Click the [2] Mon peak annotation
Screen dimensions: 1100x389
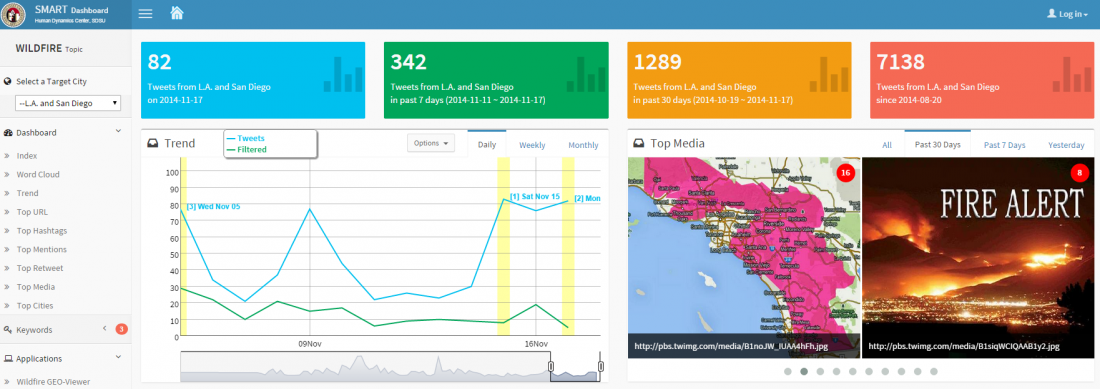pyautogui.click(x=587, y=198)
